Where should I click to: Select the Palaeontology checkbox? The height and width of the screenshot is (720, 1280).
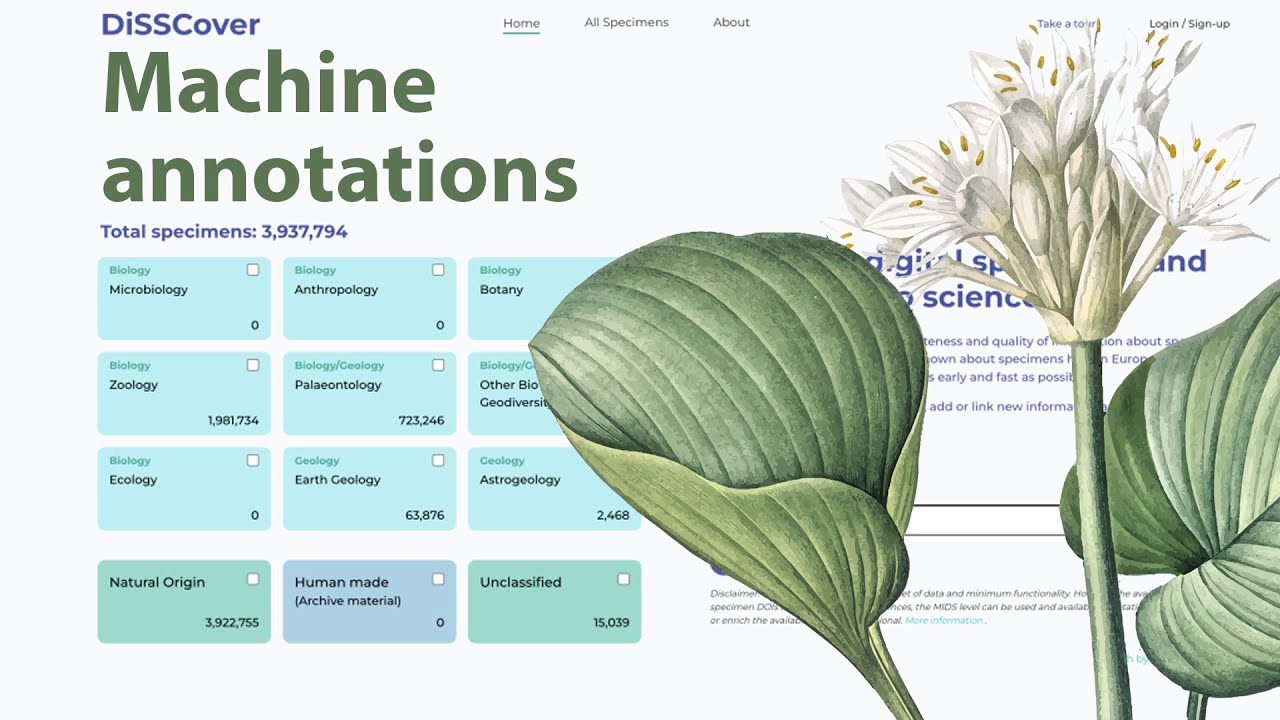tap(438, 365)
